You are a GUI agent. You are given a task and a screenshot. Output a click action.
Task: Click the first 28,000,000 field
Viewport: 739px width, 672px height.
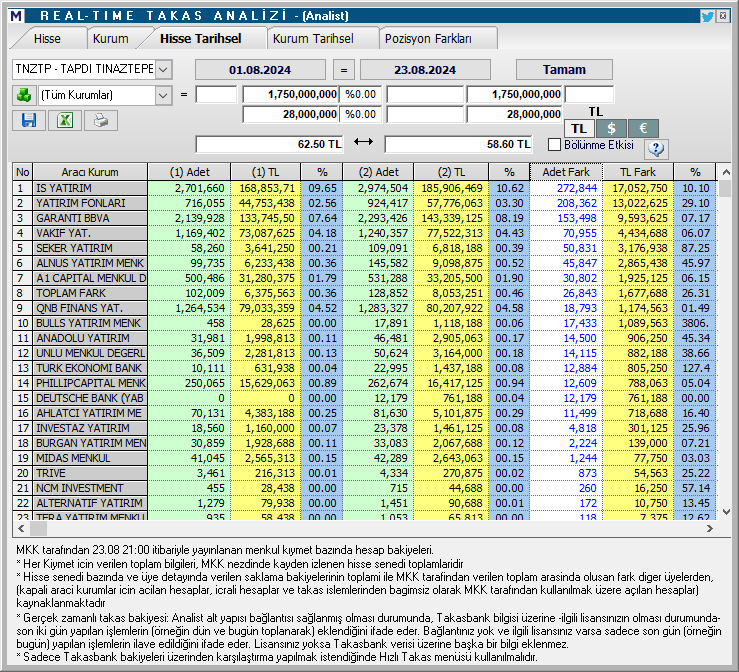pos(290,114)
